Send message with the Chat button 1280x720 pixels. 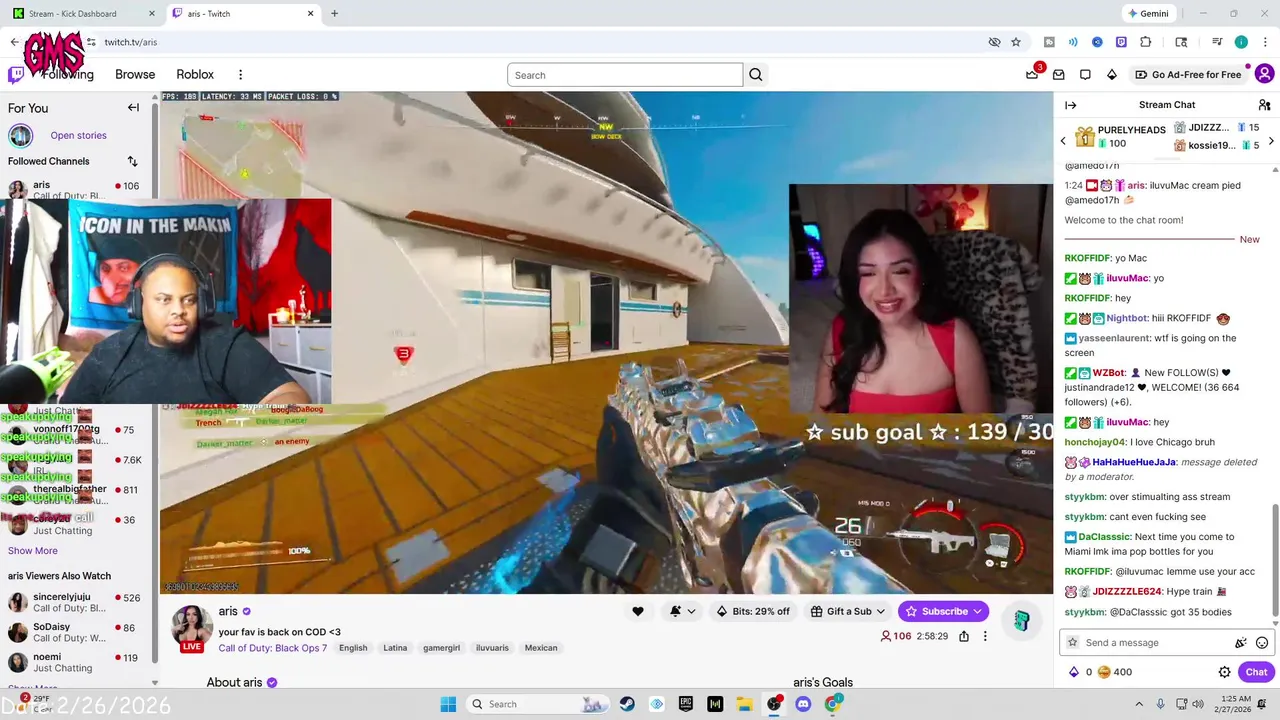pos(1256,672)
